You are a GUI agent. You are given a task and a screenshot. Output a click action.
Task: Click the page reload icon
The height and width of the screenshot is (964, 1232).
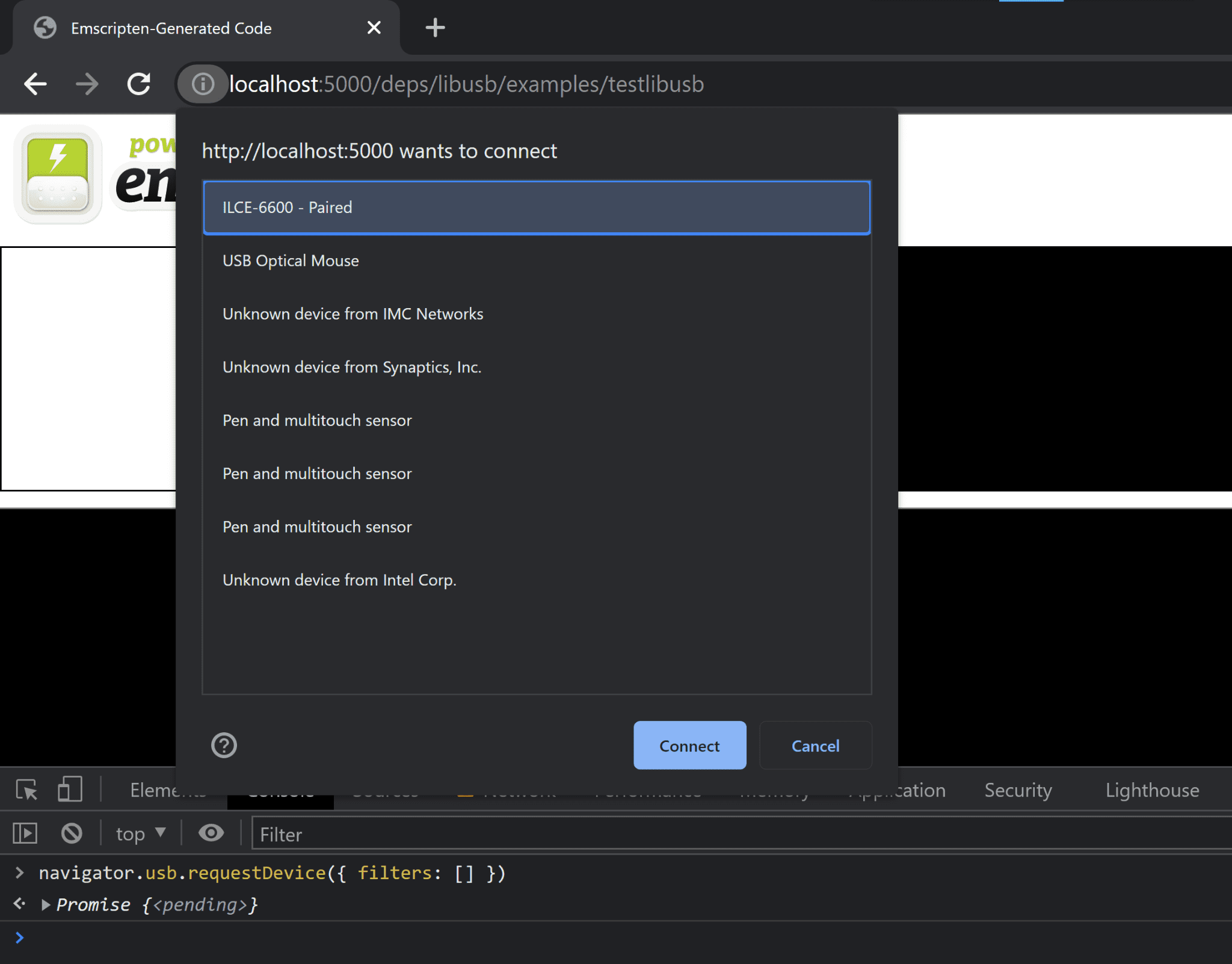(x=141, y=84)
